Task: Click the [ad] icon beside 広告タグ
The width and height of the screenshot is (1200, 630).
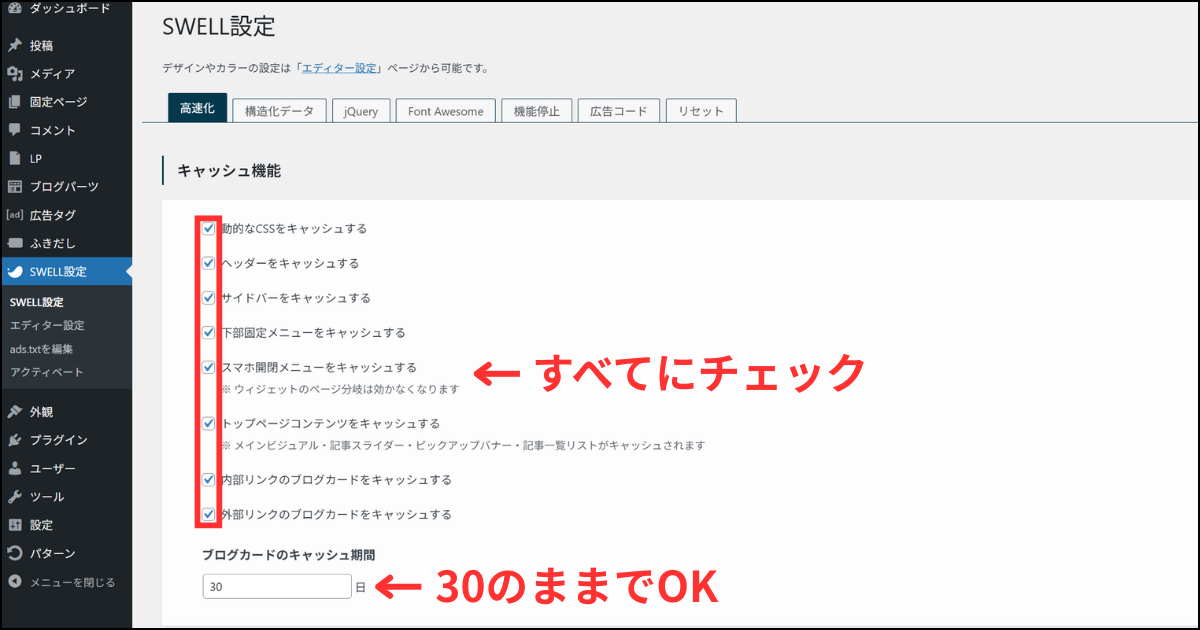Action: click(x=15, y=214)
